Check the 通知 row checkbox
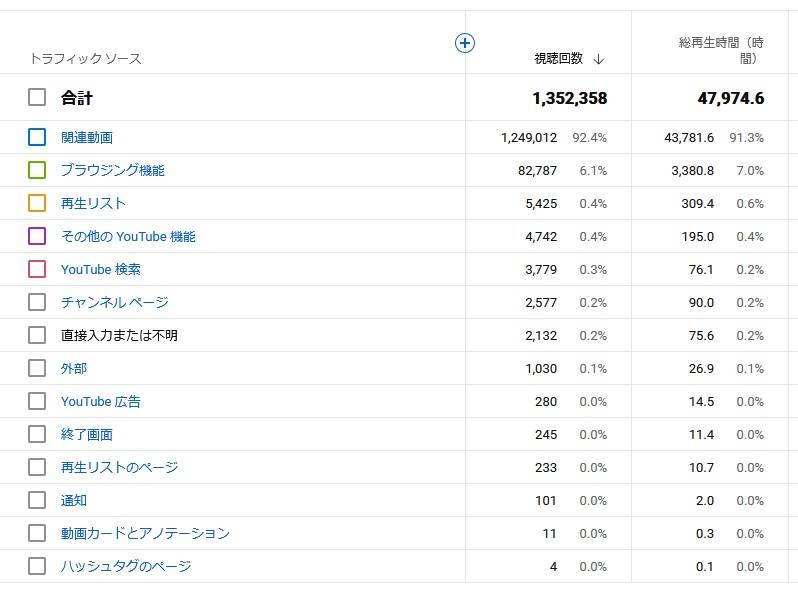 click(x=37, y=500)
